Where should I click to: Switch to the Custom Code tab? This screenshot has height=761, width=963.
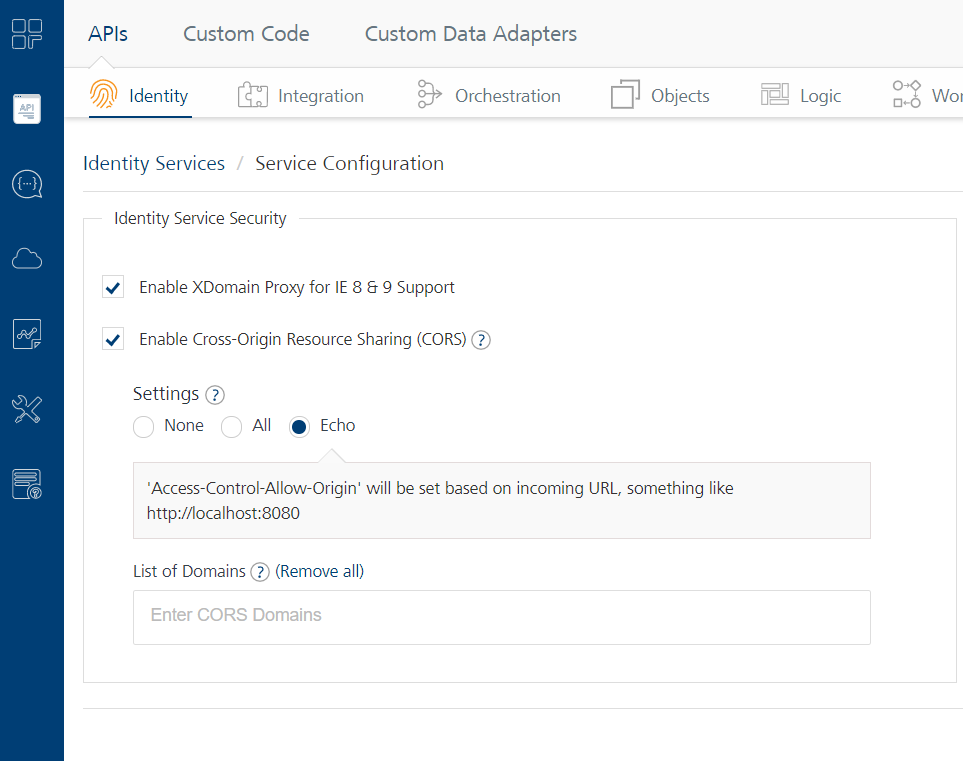click(x=246, y=34)
